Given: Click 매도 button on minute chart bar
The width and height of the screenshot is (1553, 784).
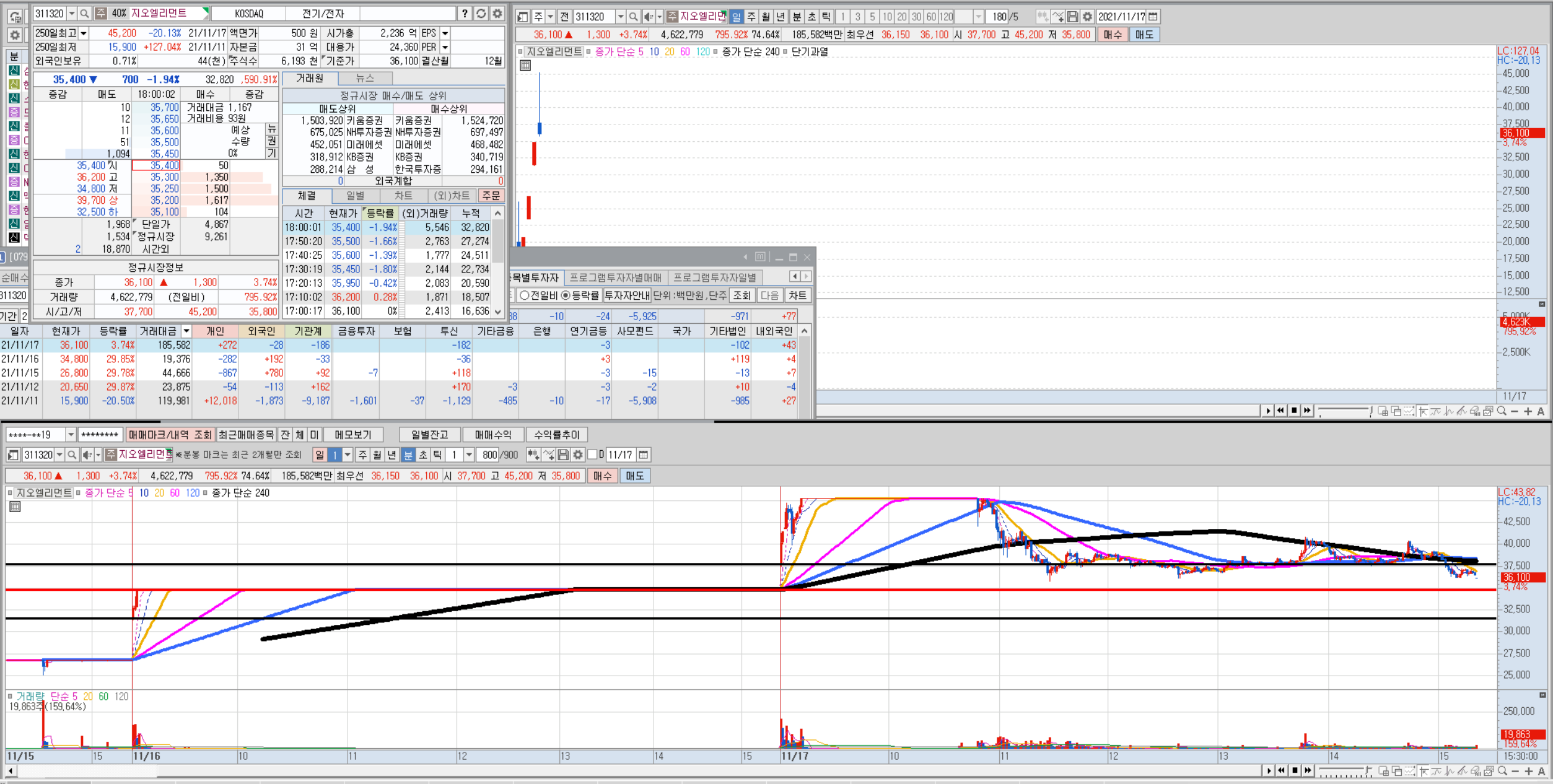Looking at the screenshot, I should [634, 476].
